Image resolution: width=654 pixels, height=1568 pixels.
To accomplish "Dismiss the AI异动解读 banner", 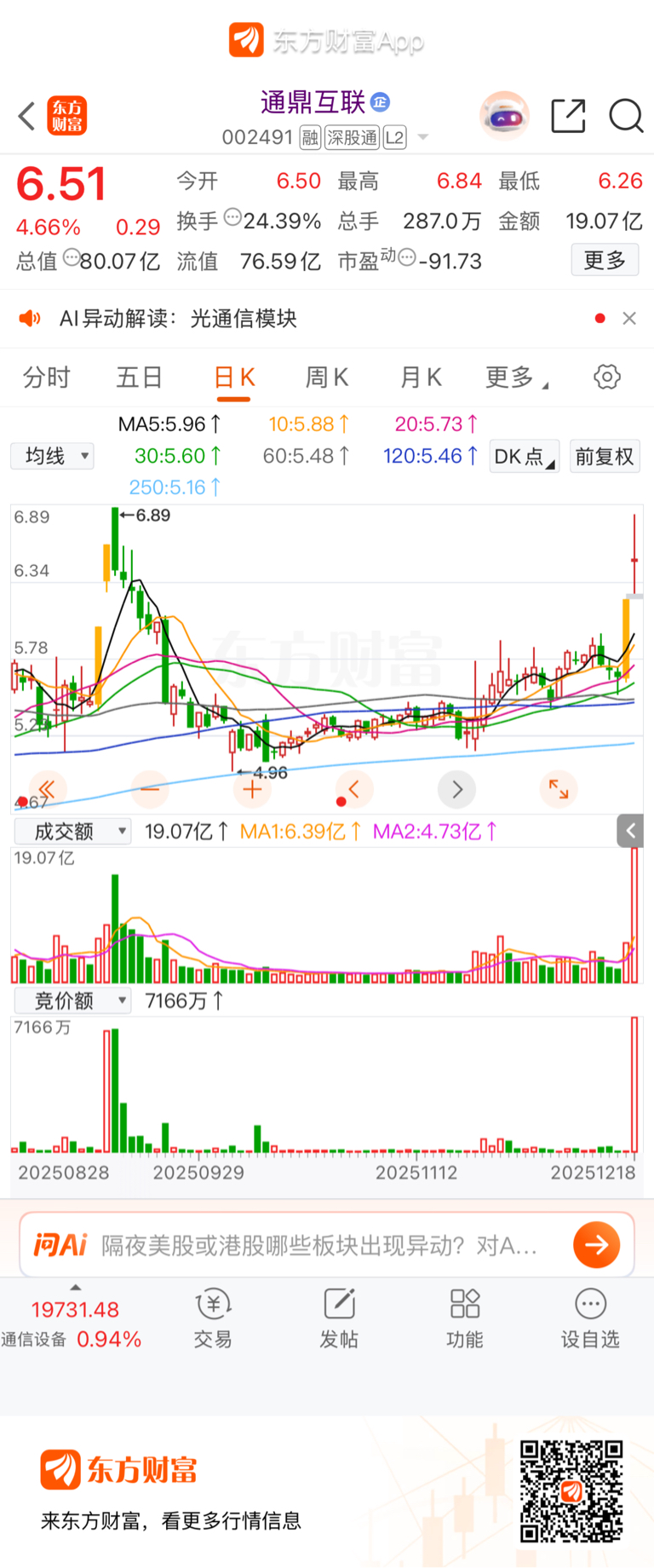I will point(629,318).
